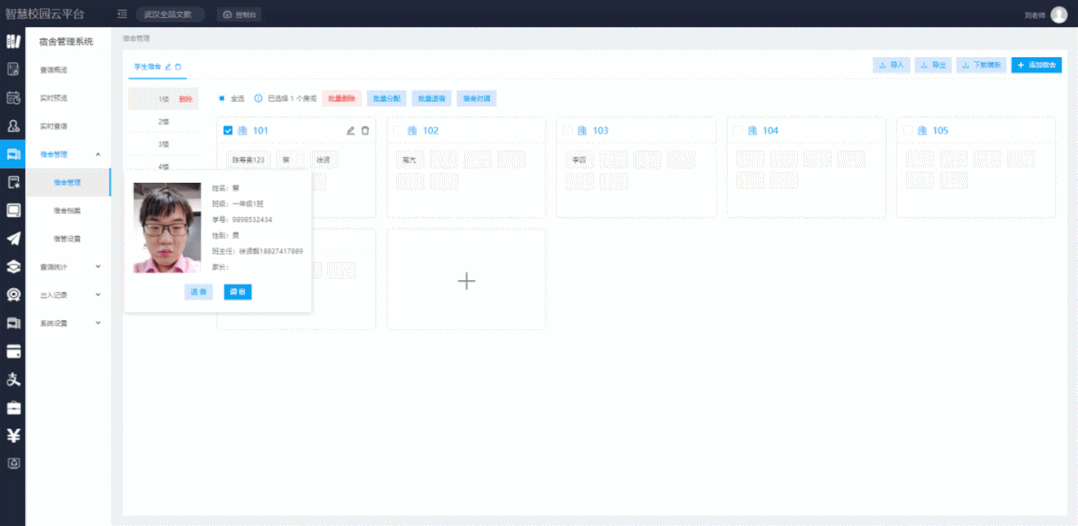Click the building icon of room 102

point(412,131)
